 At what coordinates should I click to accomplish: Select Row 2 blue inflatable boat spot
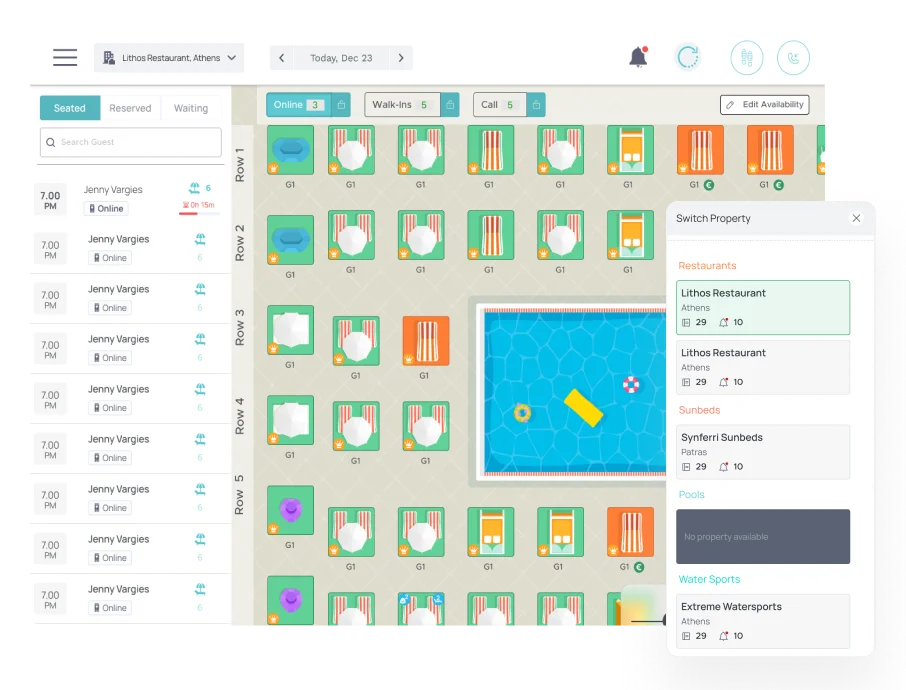point(290,240)
